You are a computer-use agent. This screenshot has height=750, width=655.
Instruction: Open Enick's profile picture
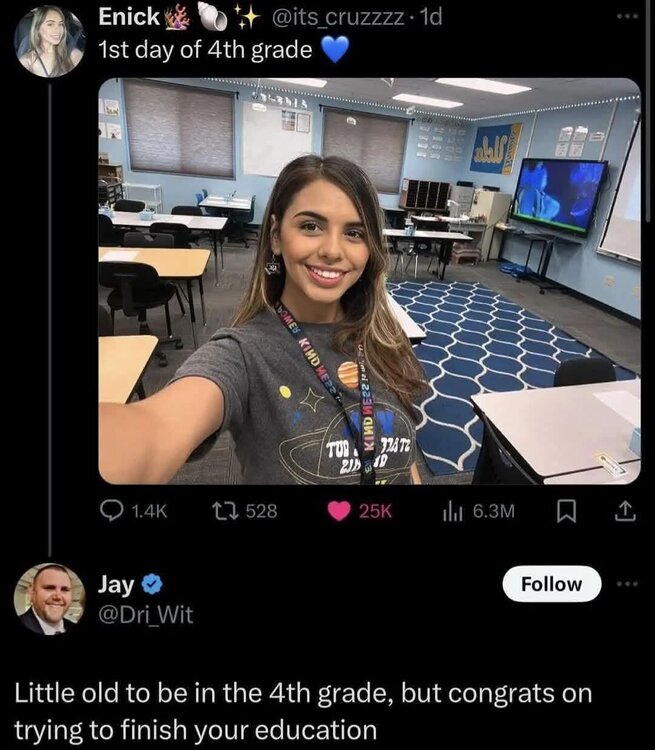pyautogui.click(x=49, y=41)
